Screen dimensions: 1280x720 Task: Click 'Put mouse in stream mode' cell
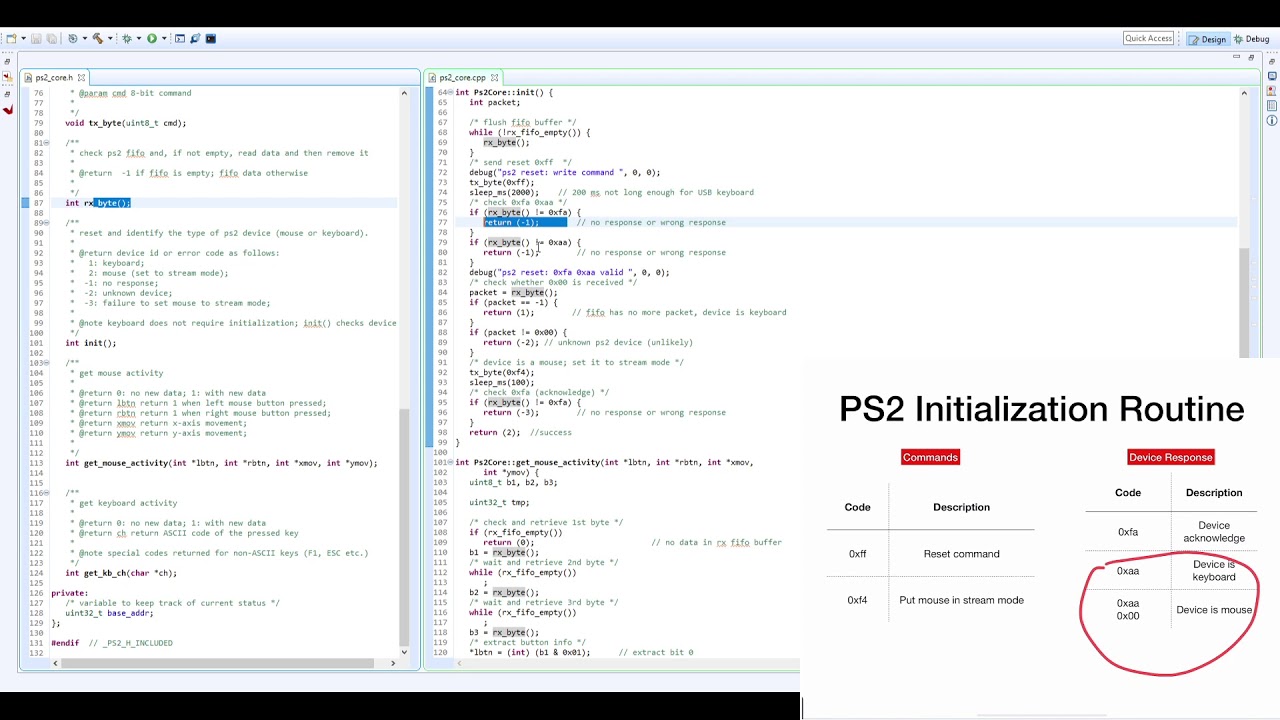pyautogui.click(x=961, y=600)
